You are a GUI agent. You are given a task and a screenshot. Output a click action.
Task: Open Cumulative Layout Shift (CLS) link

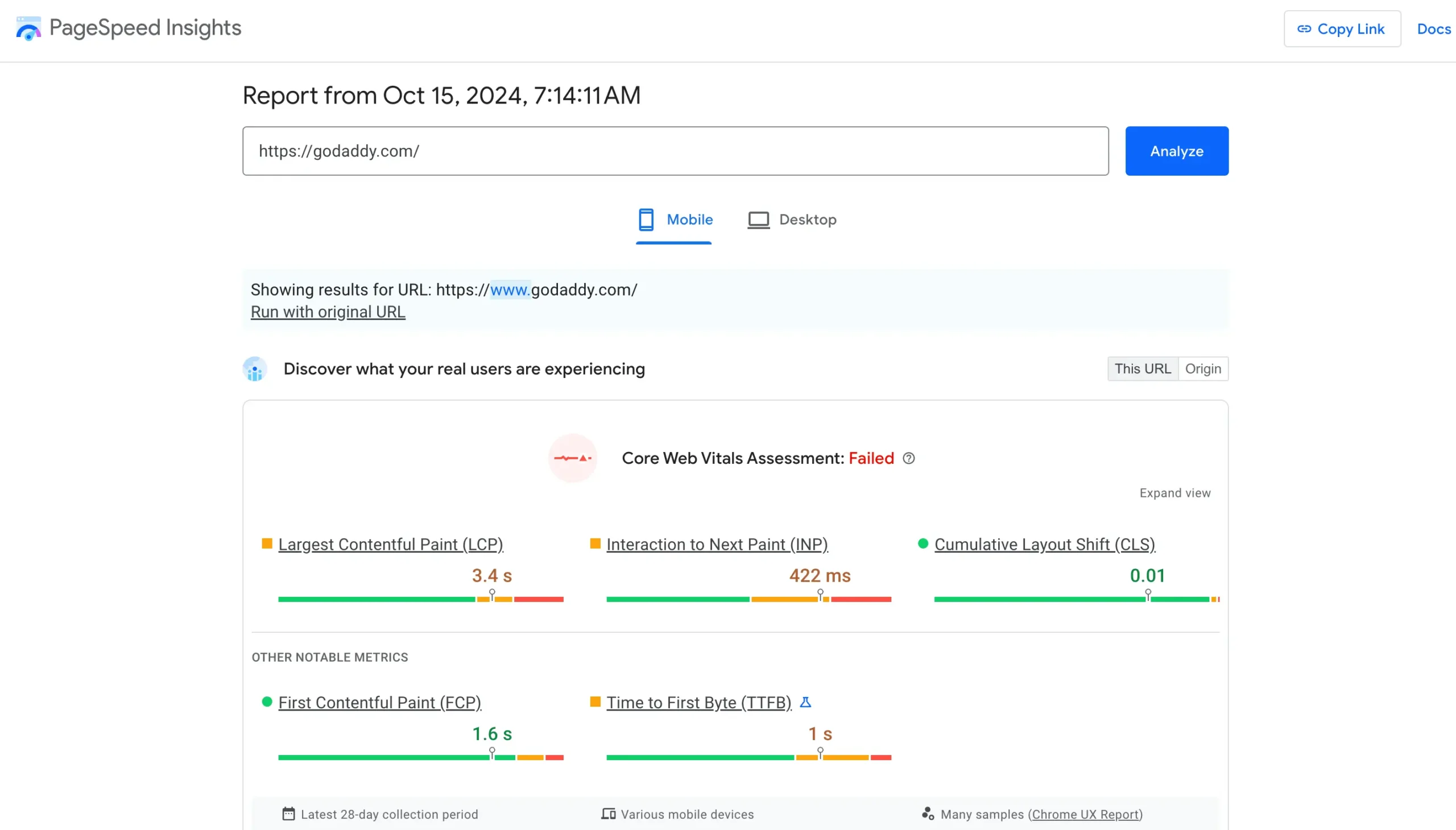[1044, 545]
